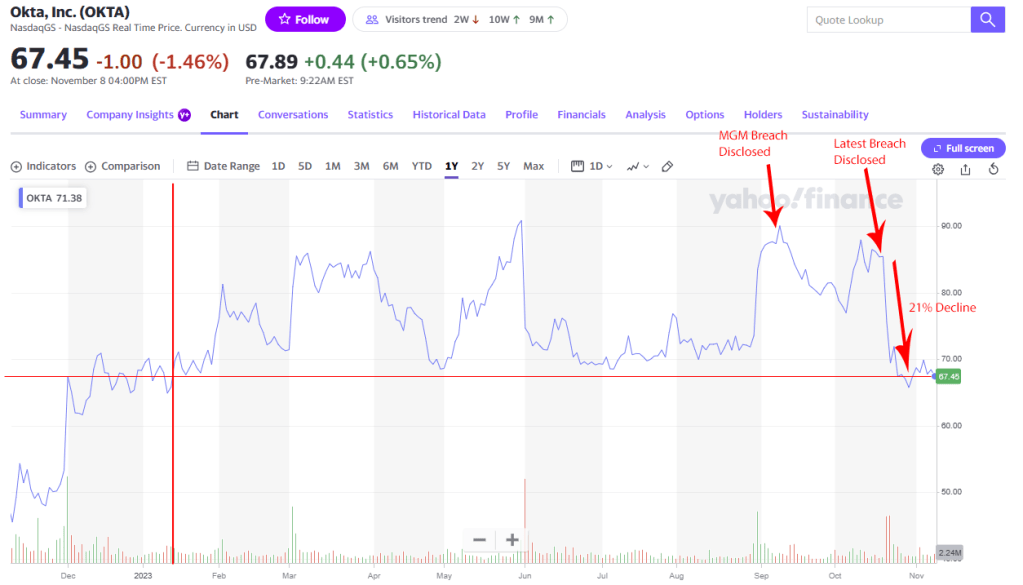This screenshot has height=585, width=1023.
Task: Select the drawing pencil tool
Action: [x=667, y=167]
